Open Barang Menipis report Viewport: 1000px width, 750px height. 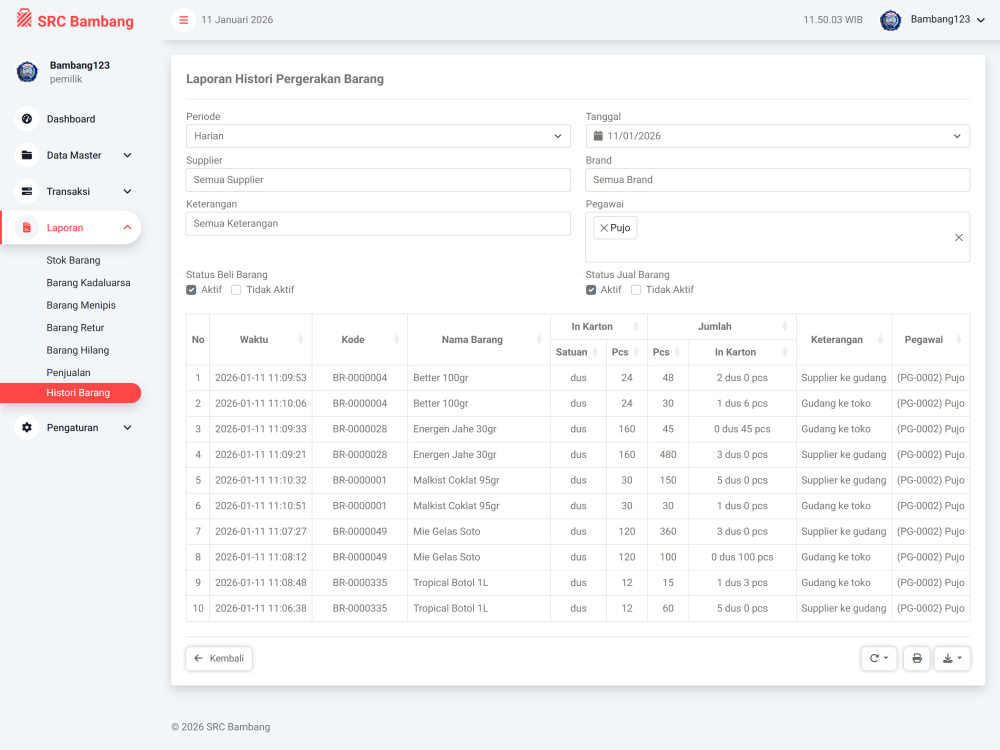point(81,305)
